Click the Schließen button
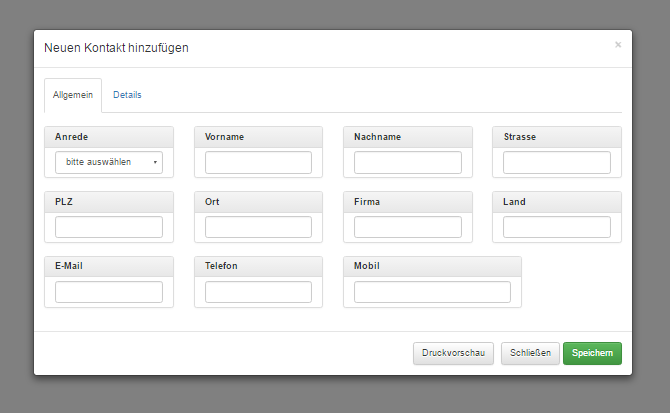This screenshot has height=413, width=670. (530, 353)
